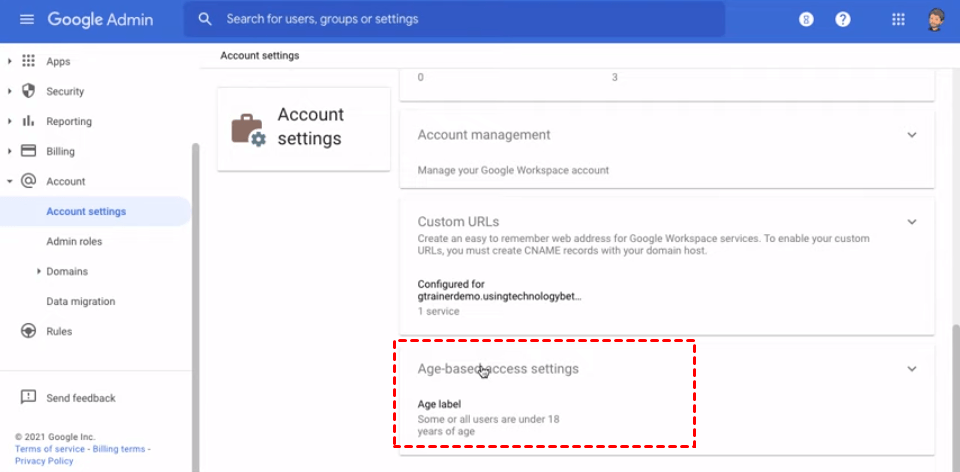
Task: Click 'Manage your Google Workspace account' text
Action: (x=513, y=170)
